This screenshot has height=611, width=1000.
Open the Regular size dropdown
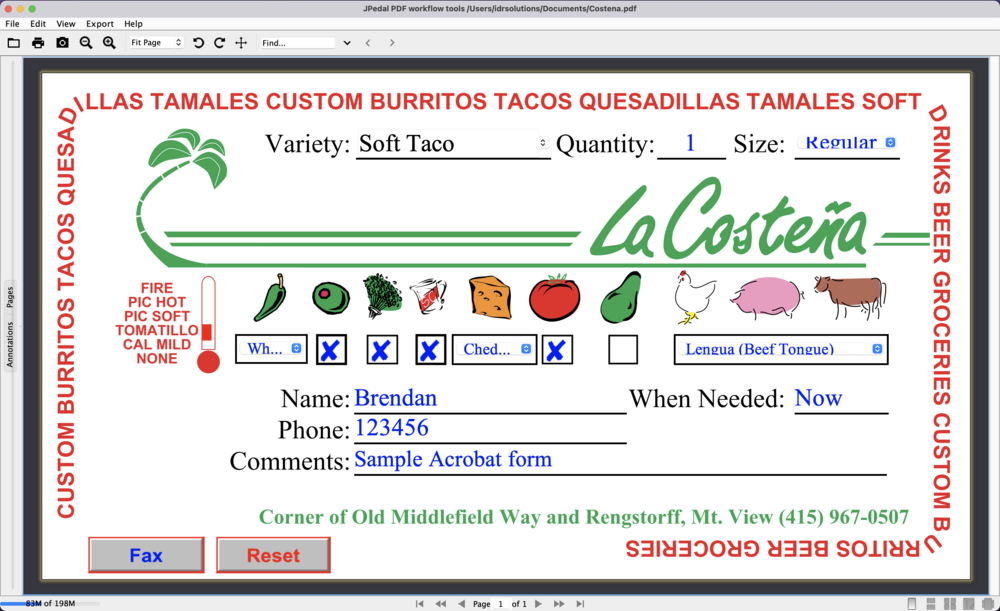coord(847,143)
